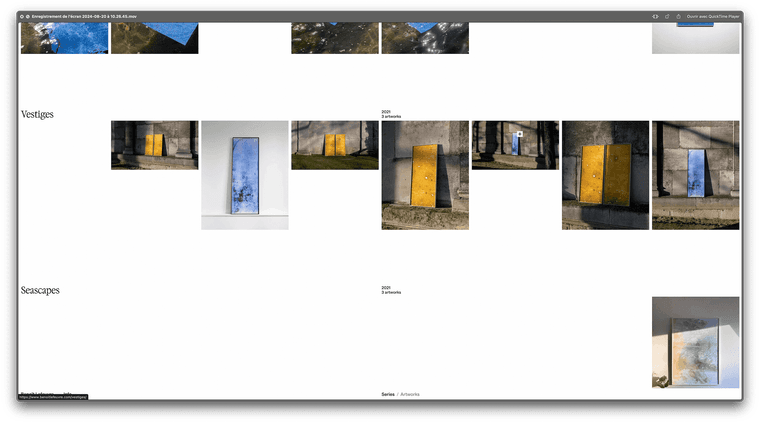
Task: Switch to the Artworks view tab
Action: pos(410,394)
